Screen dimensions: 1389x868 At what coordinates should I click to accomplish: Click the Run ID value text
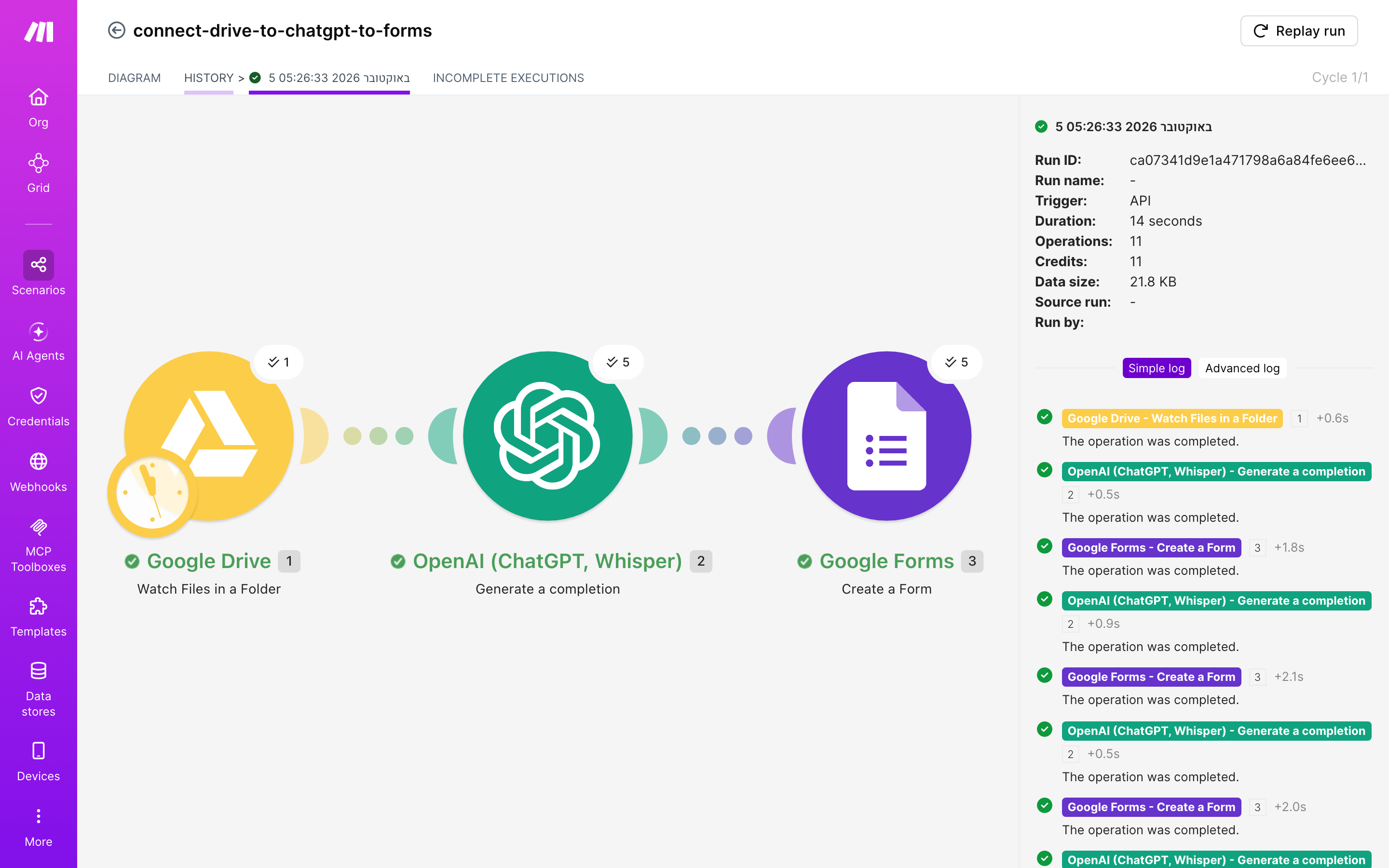click(x=1248, y=160)
